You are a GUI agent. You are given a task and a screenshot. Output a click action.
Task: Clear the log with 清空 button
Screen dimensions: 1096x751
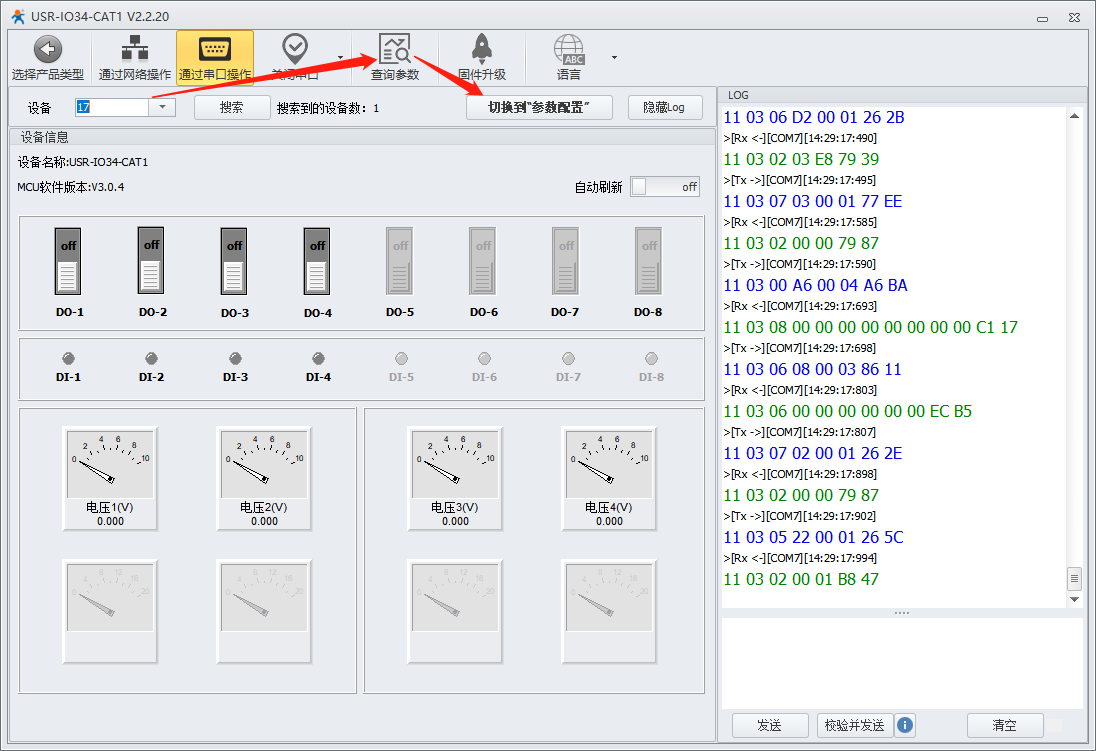point(1005,725)
